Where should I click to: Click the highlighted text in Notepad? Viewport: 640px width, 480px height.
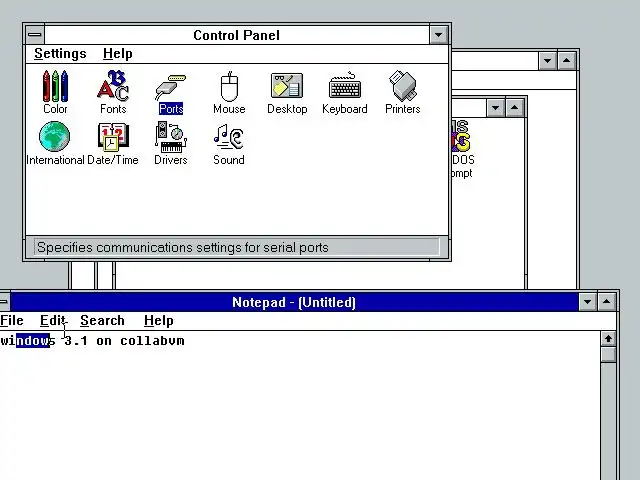33,340
